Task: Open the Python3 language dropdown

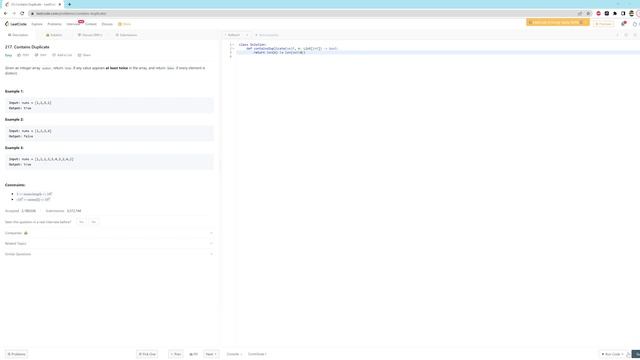Action: 238,35
